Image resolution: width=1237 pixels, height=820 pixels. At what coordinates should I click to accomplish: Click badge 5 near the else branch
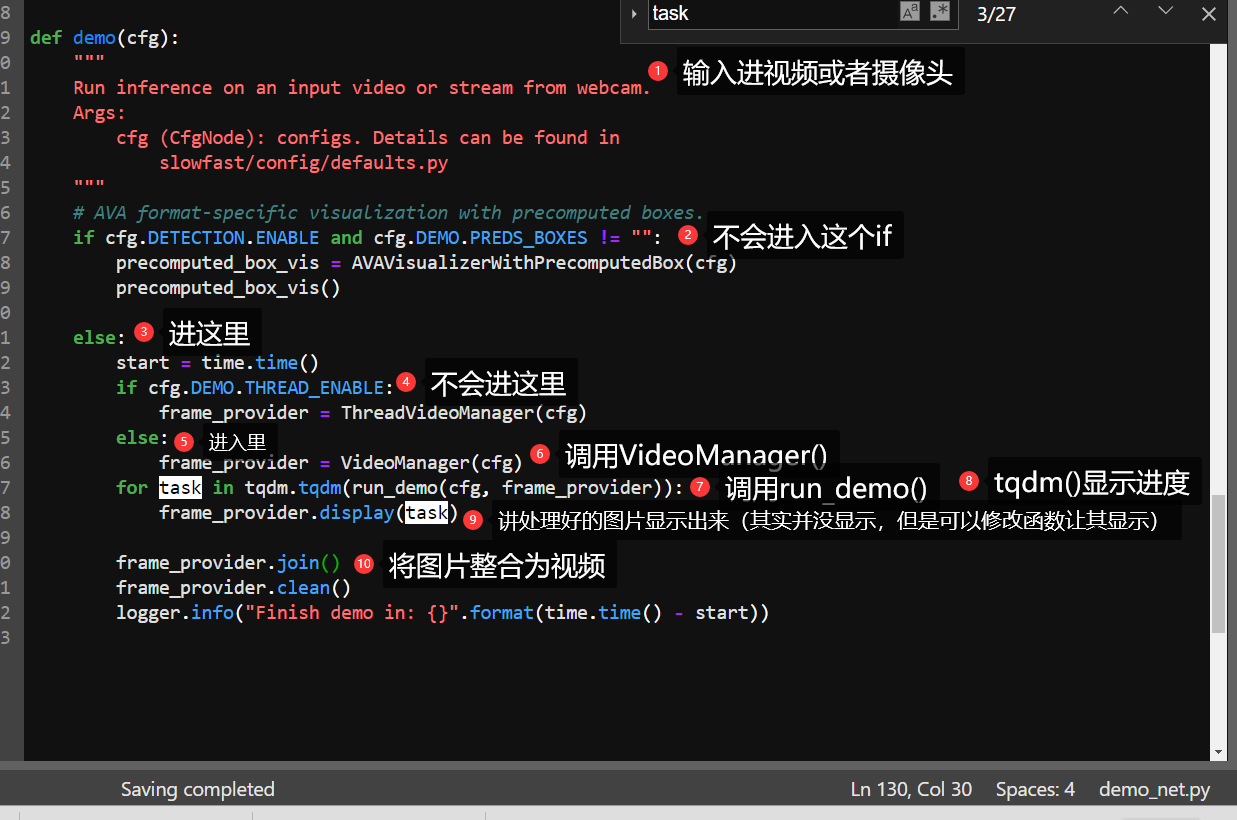pyautogui.click(x=185, y=440)
